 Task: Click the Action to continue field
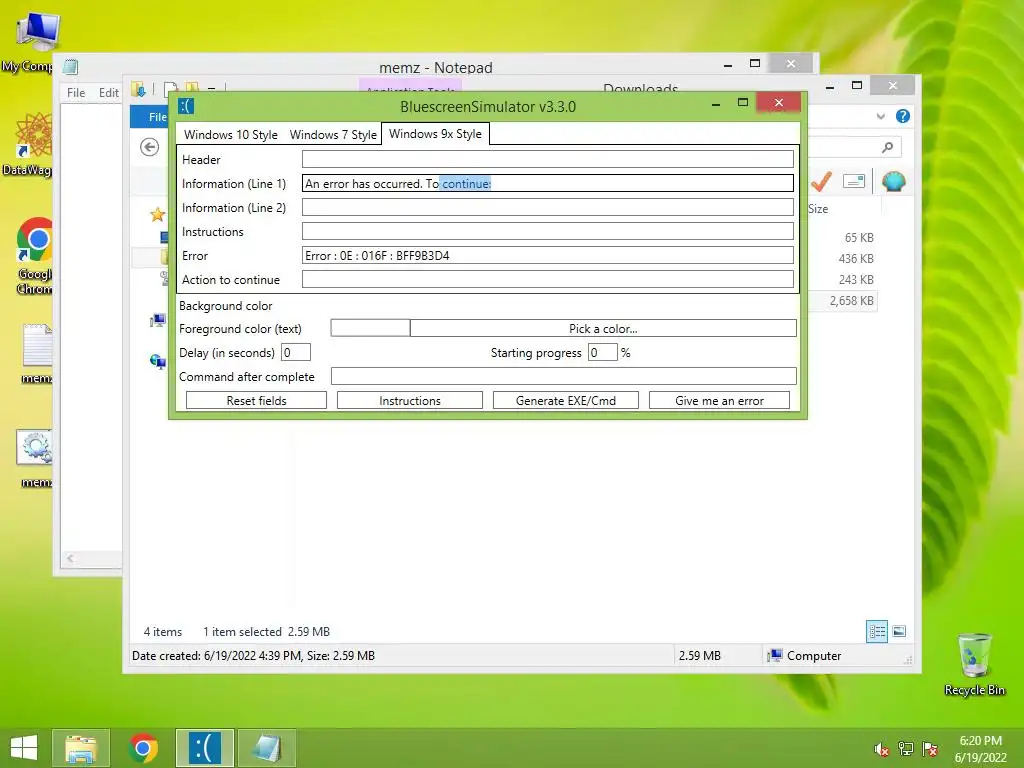[x=547, y=280]
